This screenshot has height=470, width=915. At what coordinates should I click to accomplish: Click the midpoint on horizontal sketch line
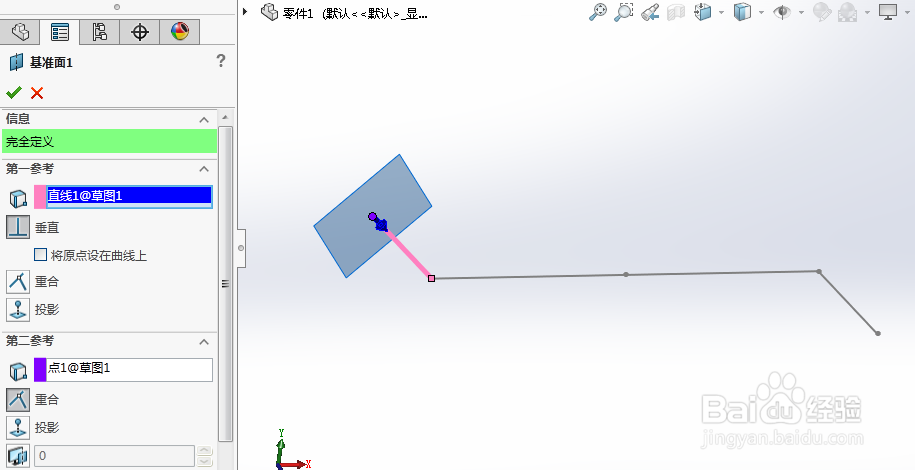[x=626, y=274]
